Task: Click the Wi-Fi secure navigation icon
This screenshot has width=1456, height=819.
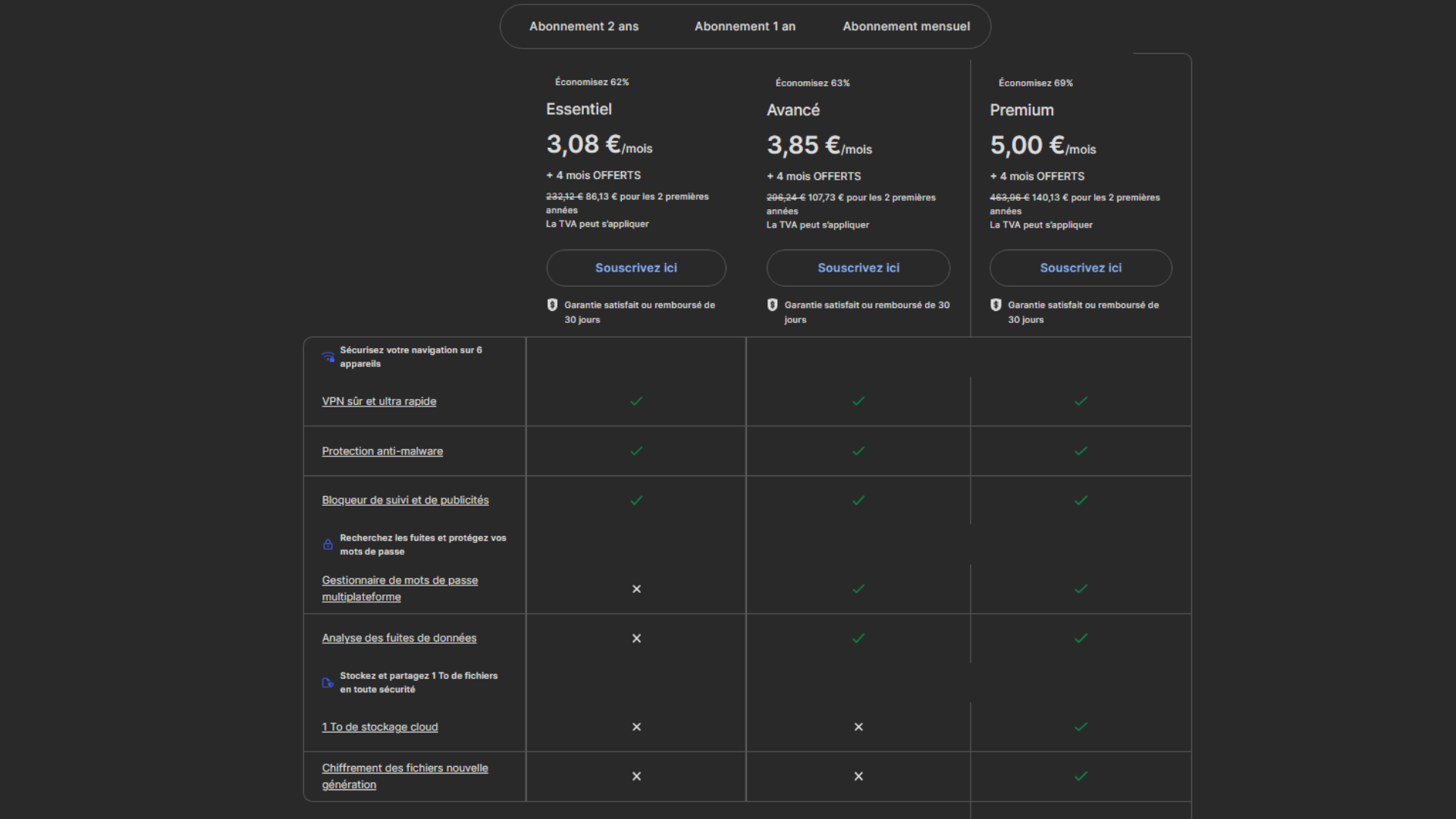Action: tap(328, 357)
